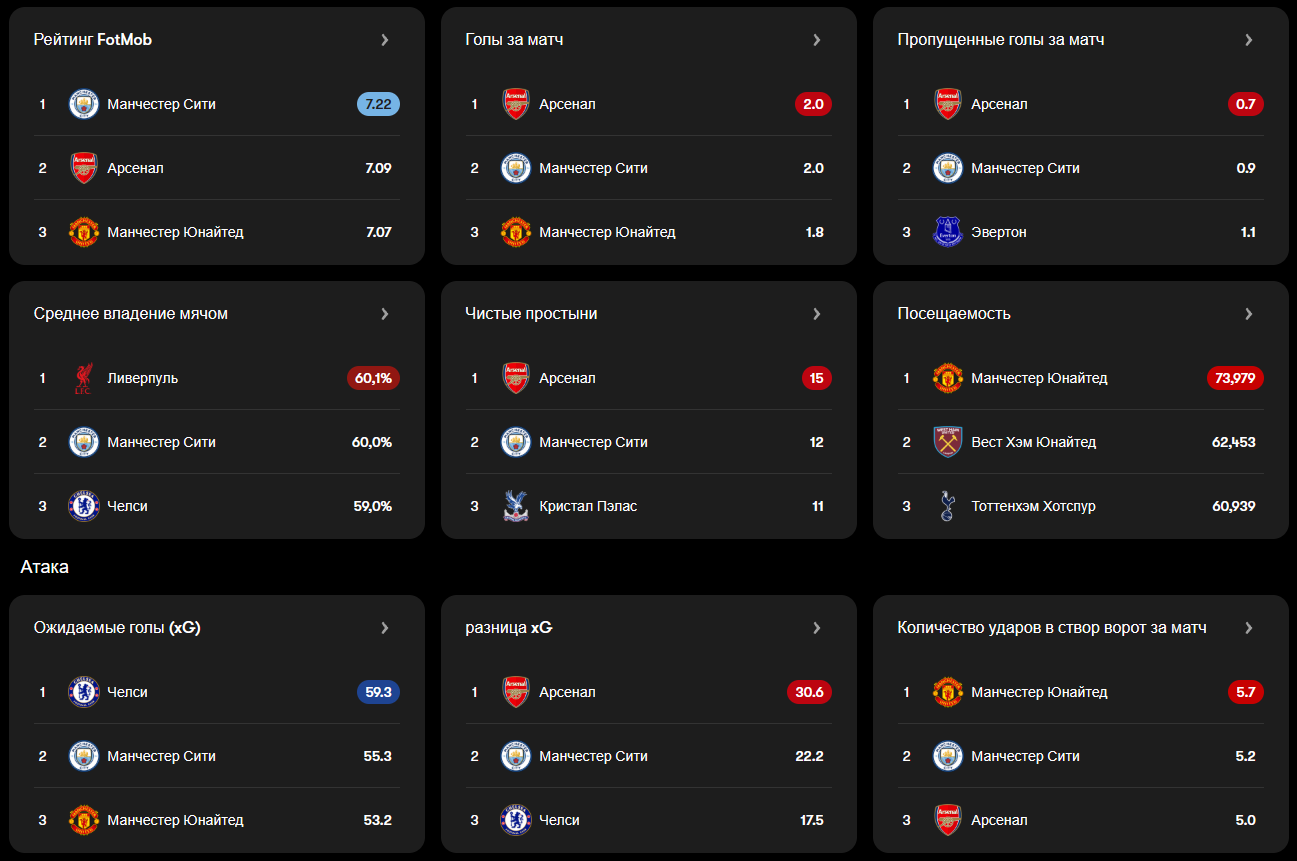Click the 59.3 xG value badge
This screenshot has height=861, width=1297.
point(378,692)
